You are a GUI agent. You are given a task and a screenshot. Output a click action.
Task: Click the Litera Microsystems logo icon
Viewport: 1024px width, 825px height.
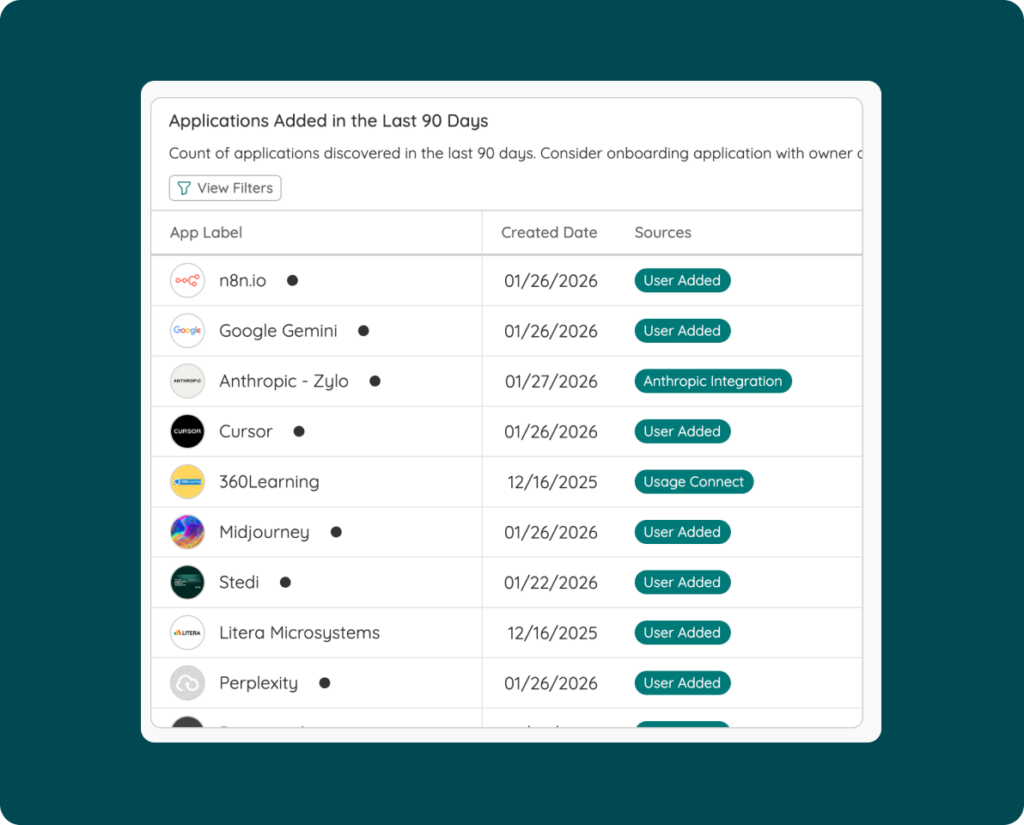pyautogui.click(x=187, y=633)
